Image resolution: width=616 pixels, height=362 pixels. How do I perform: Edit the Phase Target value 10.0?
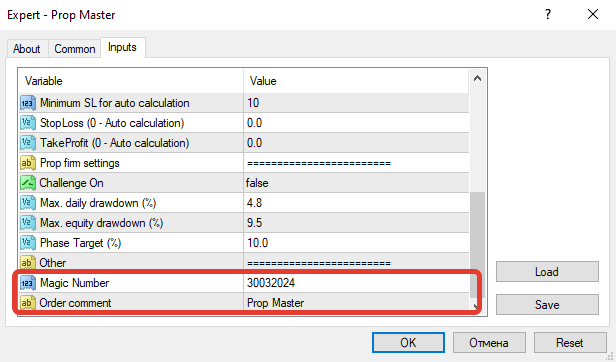pyautogui.click(x=356, y=243)
